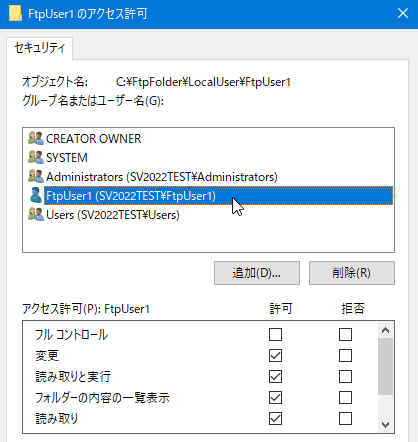
Task: Uncheck allow checkbox for 変更
Action: pos(275,355)
